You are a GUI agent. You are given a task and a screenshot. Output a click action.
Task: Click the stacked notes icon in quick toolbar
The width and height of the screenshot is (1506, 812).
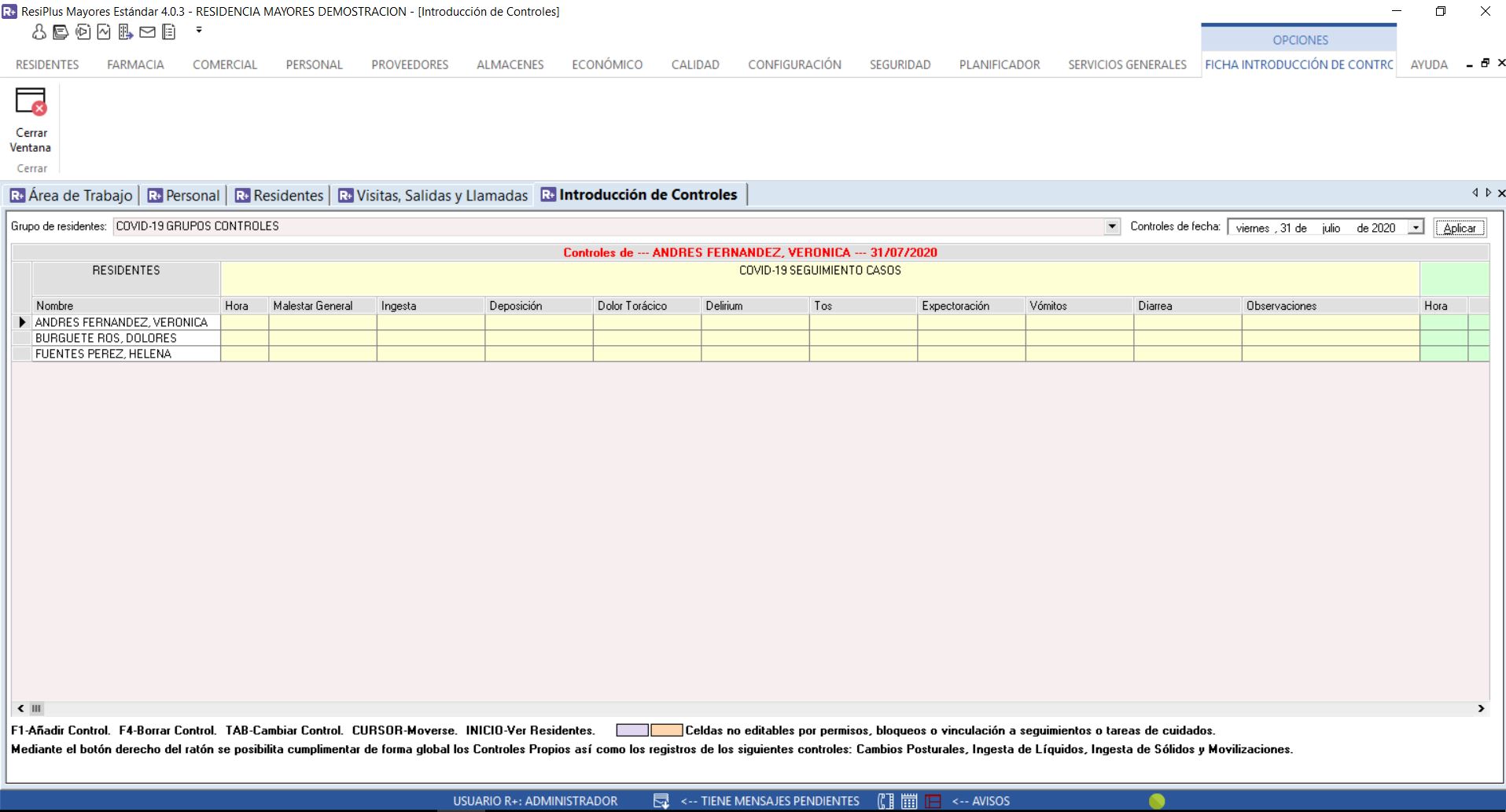(61, 31)
